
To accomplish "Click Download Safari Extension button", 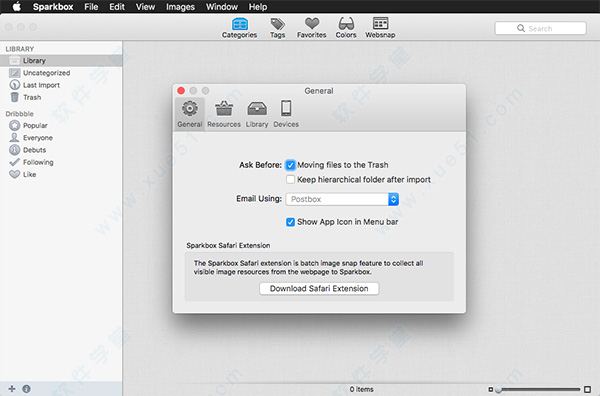I will pos(319,288).
